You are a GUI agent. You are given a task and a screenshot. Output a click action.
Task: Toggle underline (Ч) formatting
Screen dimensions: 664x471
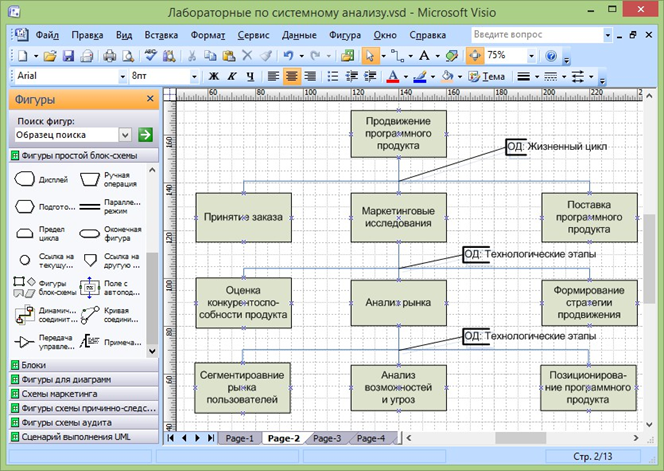click(x=250, y=76)
